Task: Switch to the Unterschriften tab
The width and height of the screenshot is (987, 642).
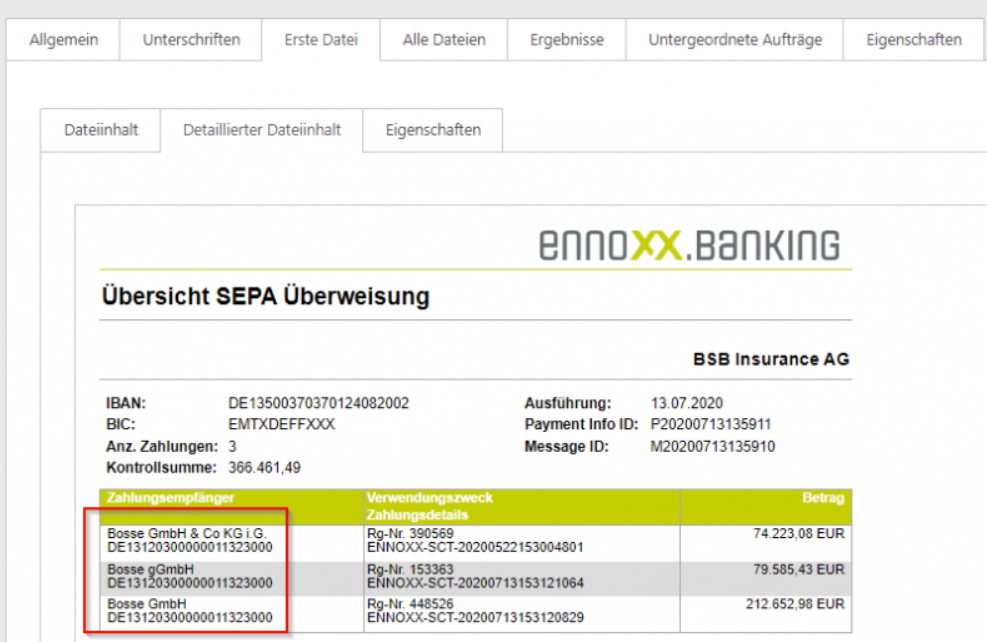Action: (x=191, y=40)
